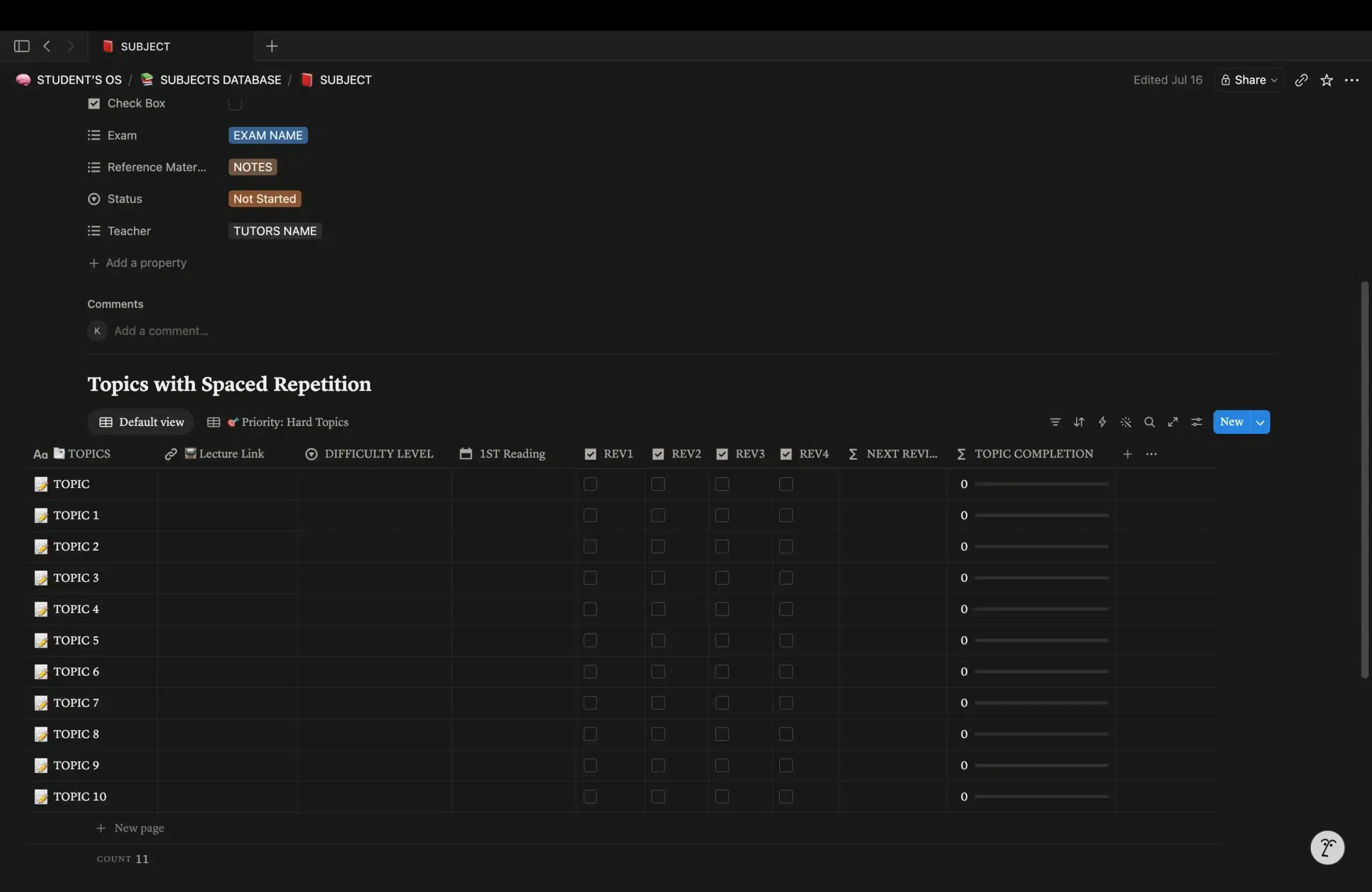Open database in full page expand icon

[x=1173, y=422]
